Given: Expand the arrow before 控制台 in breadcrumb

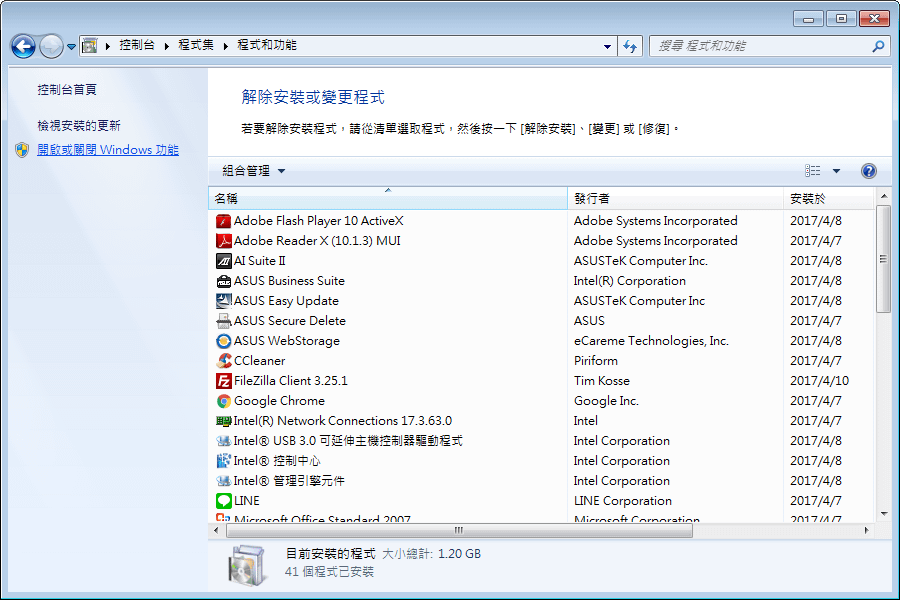Looking at the screenshot, I should coord(107,46).
